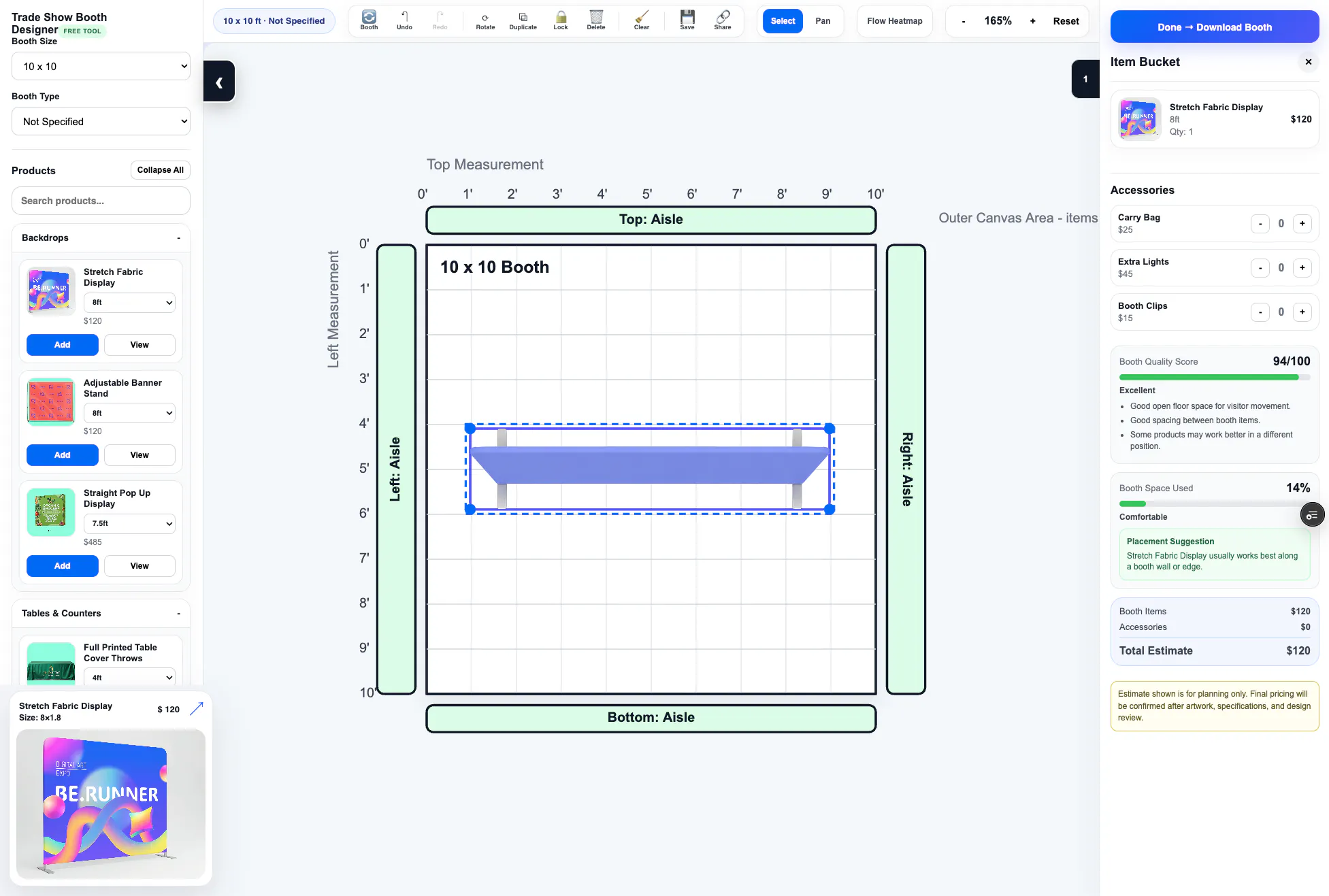This screenshot has height=896, width=1329.
Task: Toggle the Flow Heatmap
Action: pyautogui.click(x=894, y=21)
